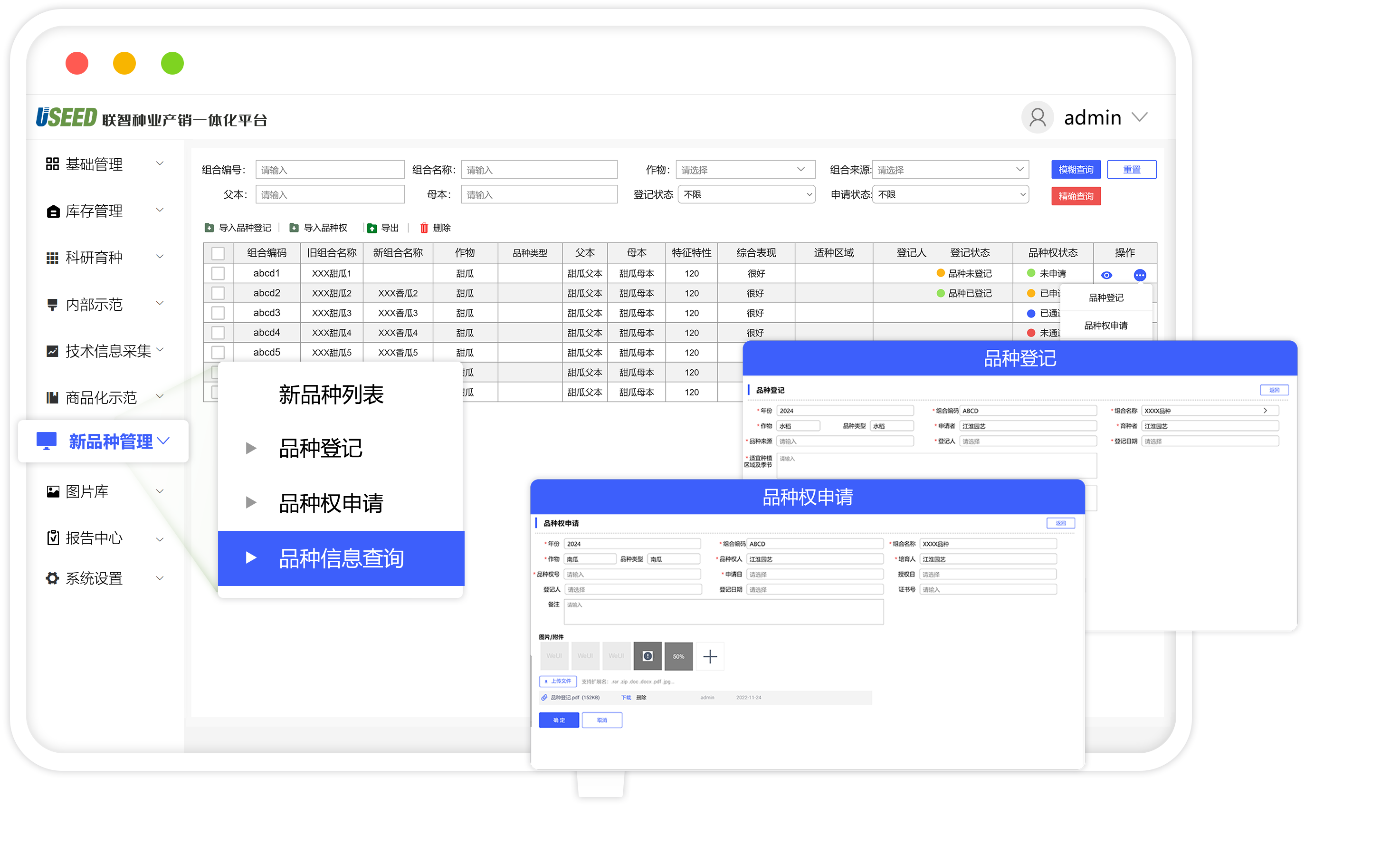
Task: Expand the admin account chevron
Action: click(1139, 118)
